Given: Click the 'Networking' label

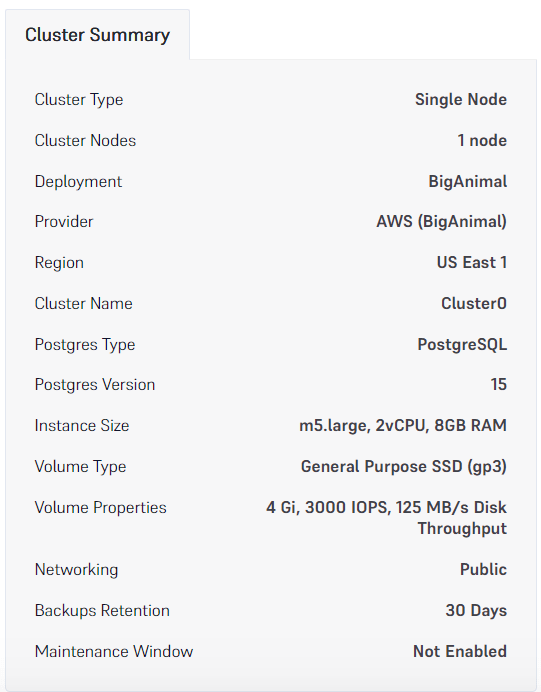Looking at the screenshot, I should pos(76,570).
